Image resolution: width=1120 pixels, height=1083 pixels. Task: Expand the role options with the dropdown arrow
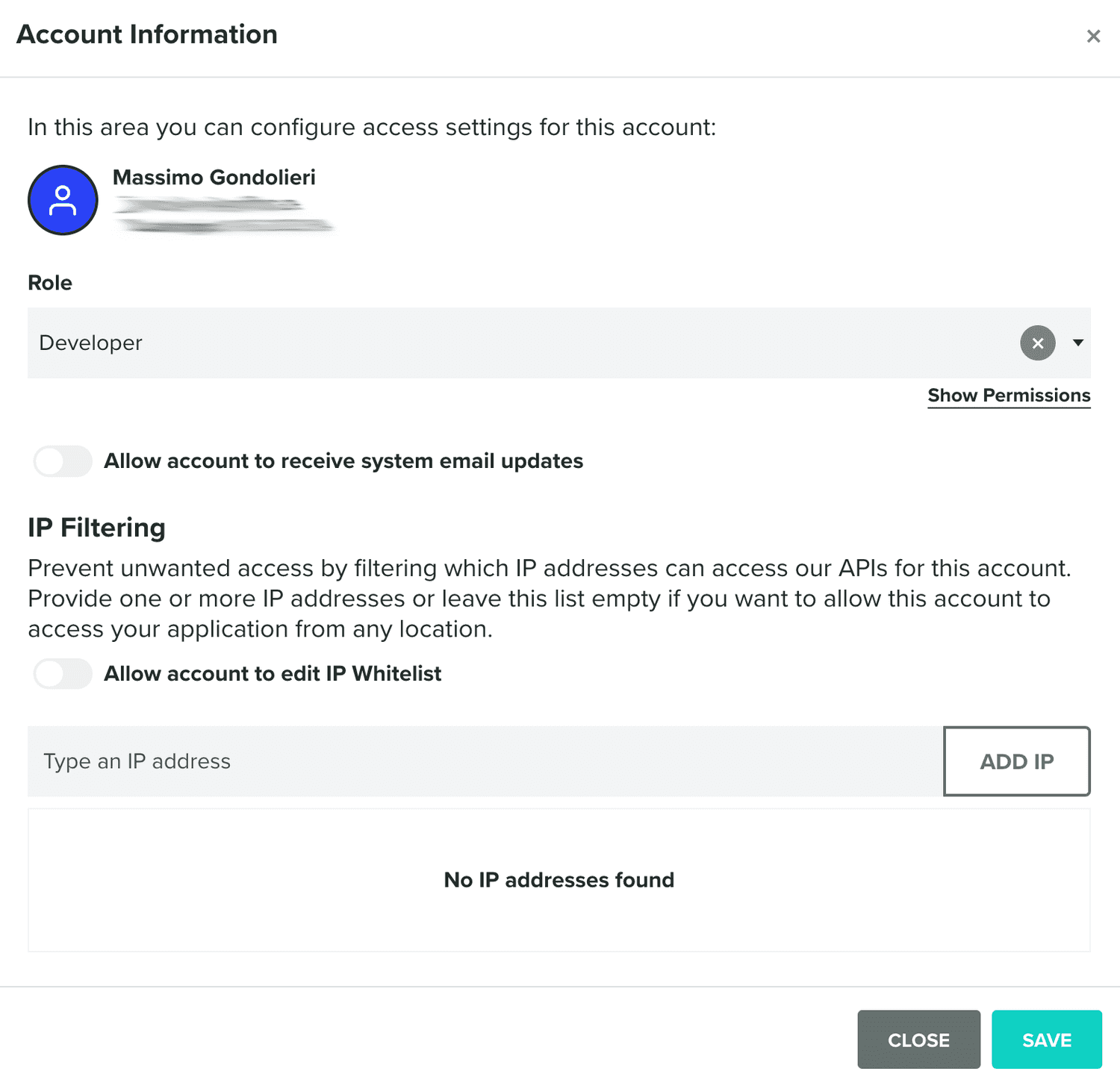click(1078, 343)
